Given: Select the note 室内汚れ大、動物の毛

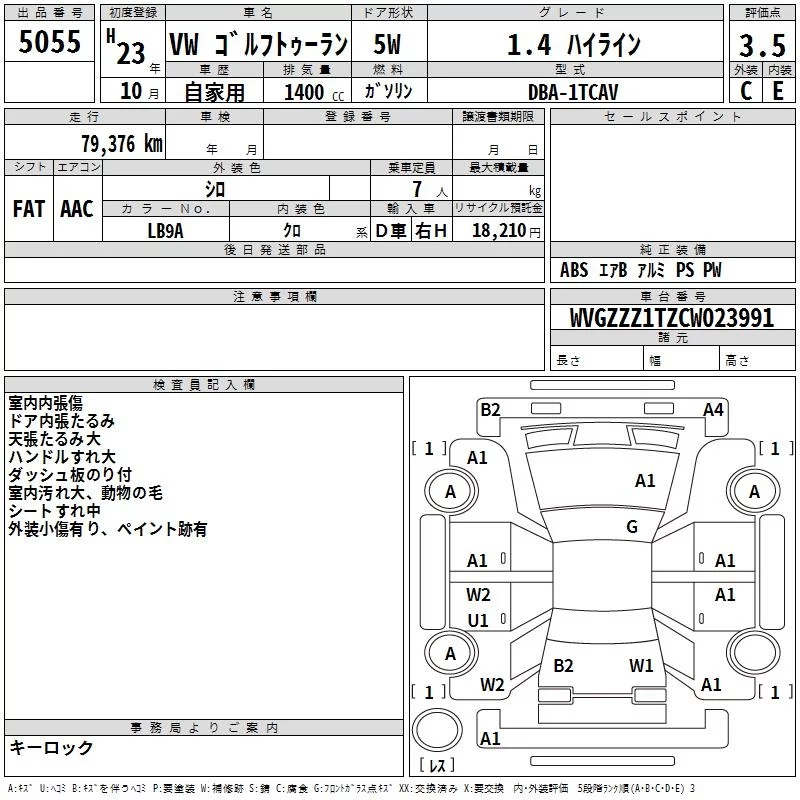Looking at the screenshot, I should pos(86,492).
